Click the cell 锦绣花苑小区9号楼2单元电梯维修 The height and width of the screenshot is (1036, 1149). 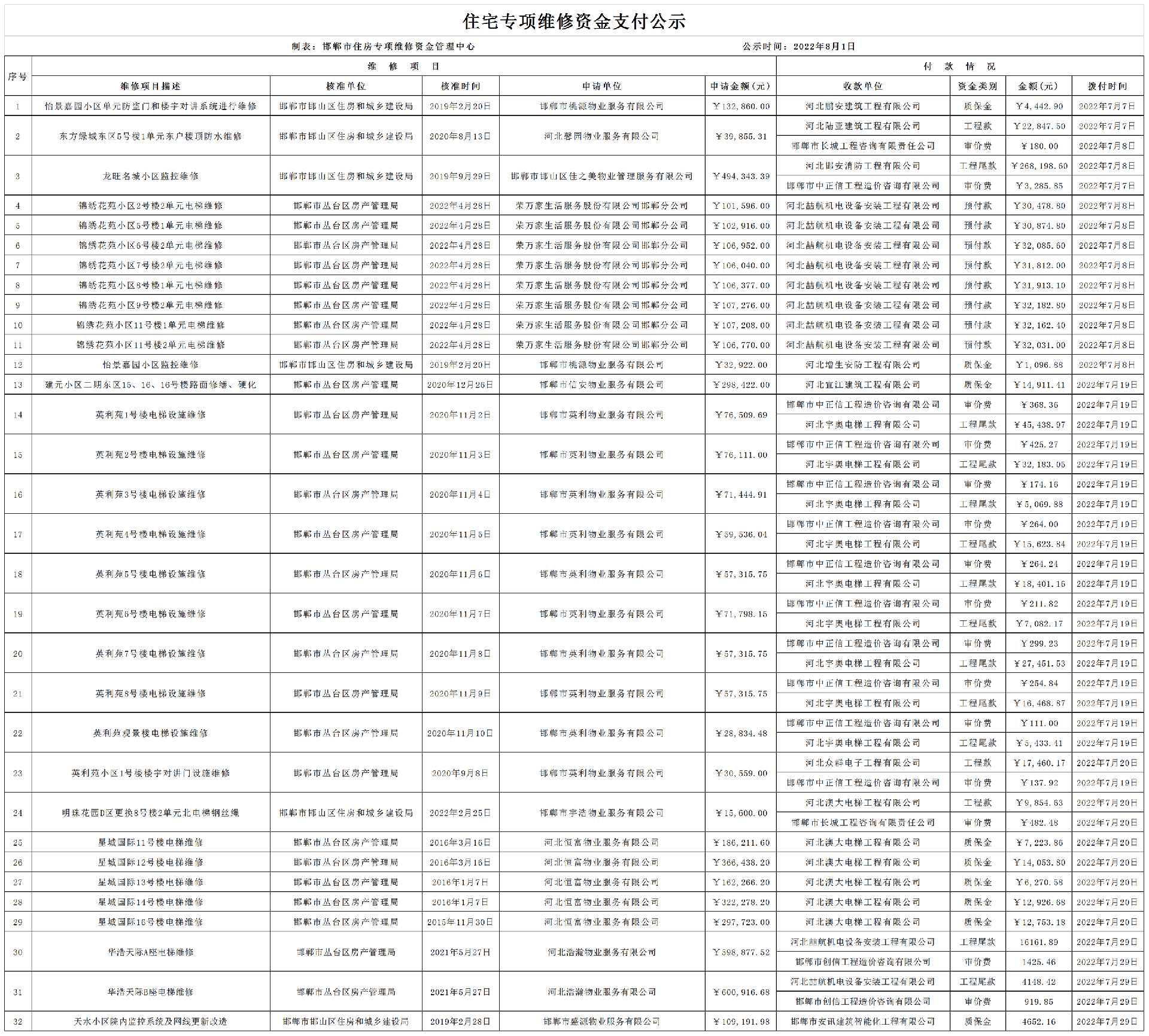[150, 305]
